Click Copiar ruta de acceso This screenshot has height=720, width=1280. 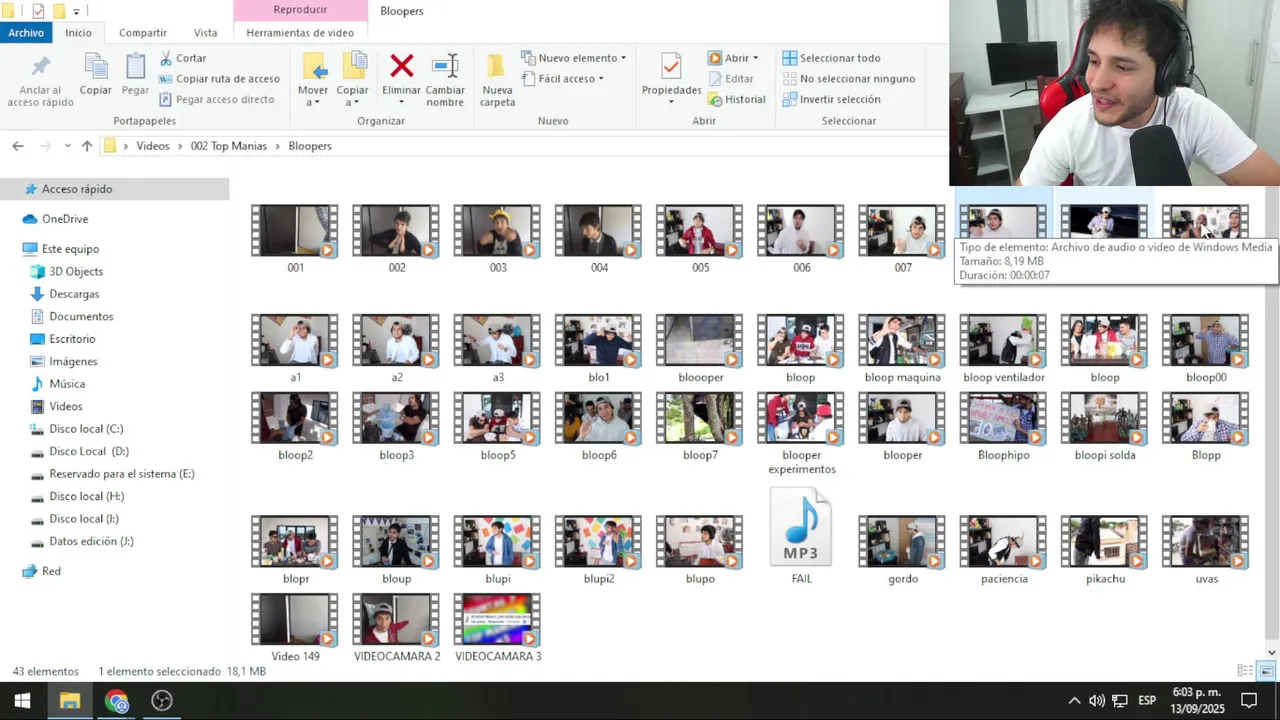(x=219, y=79)
